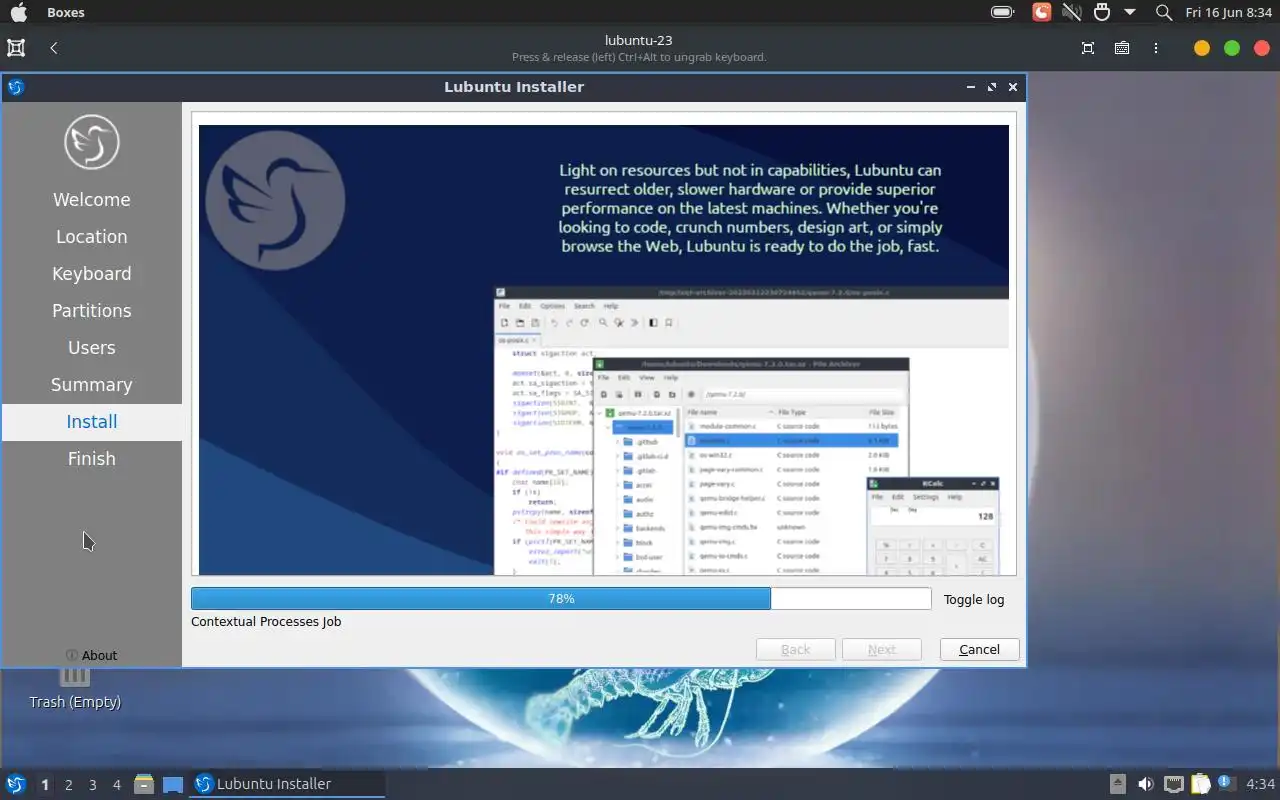The width and height of the screenshot is (1280, 800).
Task: Click the Boxes overview grid icon
Action: pyautogui.click(x=16, y=47)
